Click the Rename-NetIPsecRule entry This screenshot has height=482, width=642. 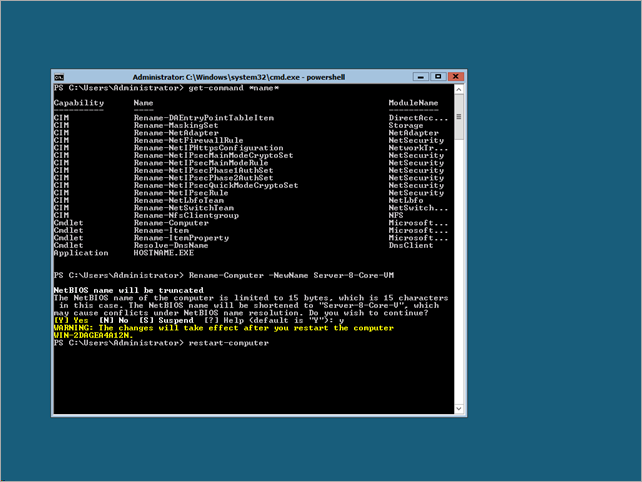click(181, 193)
